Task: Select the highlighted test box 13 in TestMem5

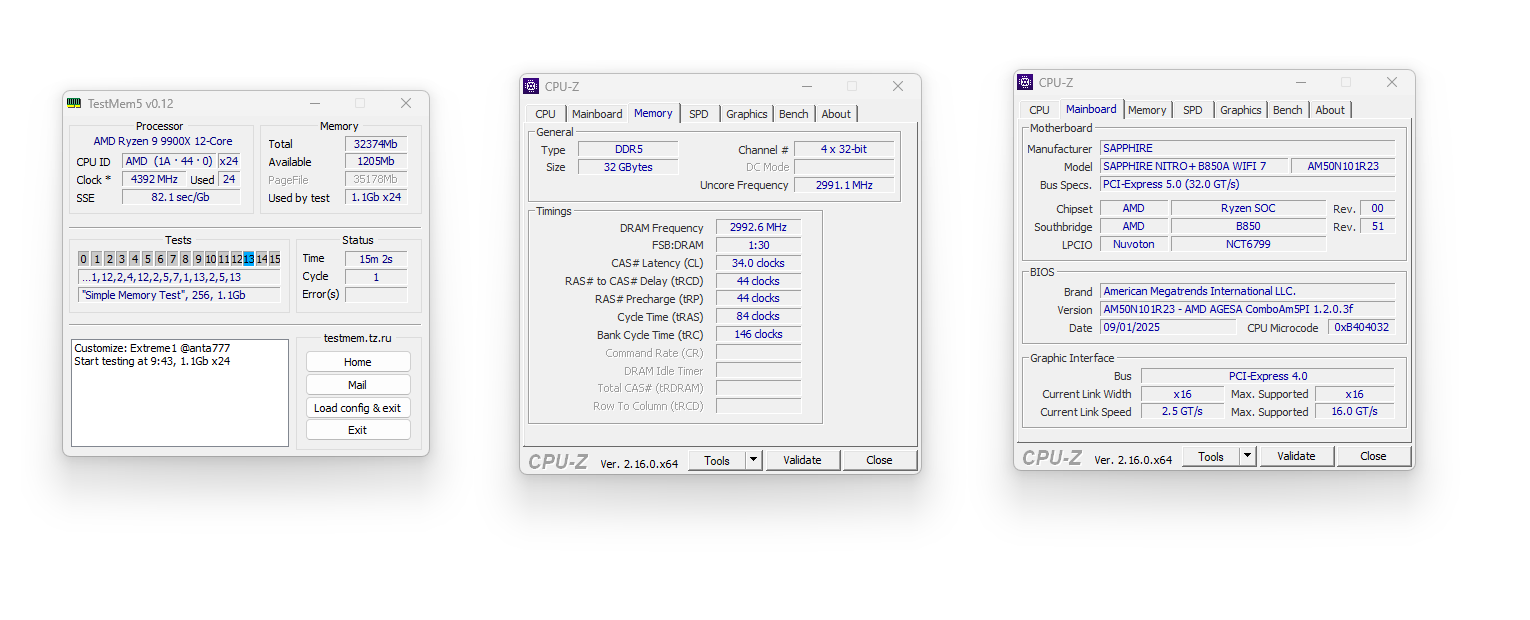Action: [248, 259]
